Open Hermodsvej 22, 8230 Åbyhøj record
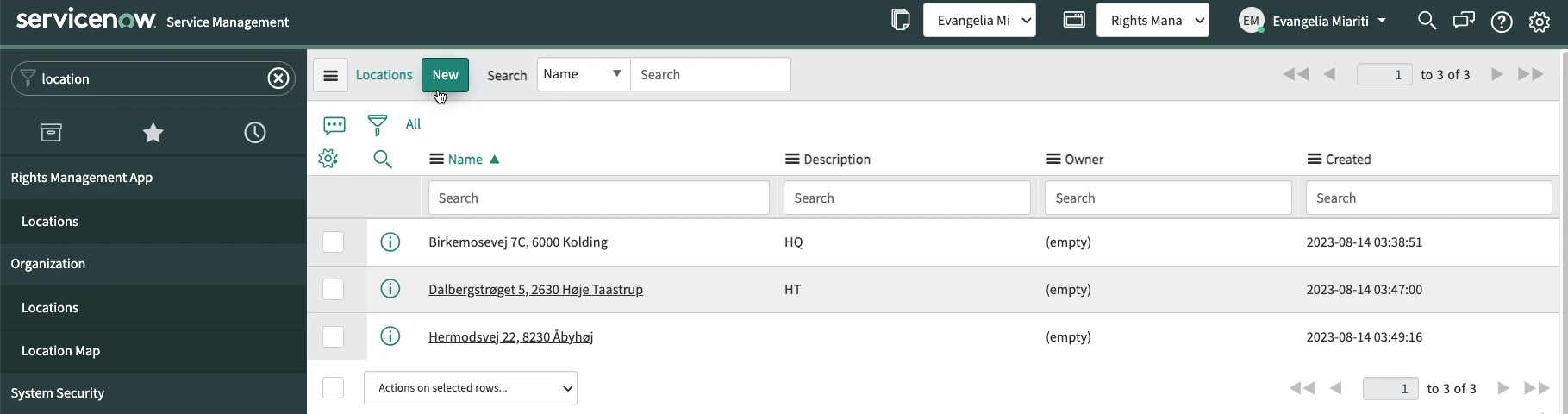The image size is (1568, 414). 510,337
